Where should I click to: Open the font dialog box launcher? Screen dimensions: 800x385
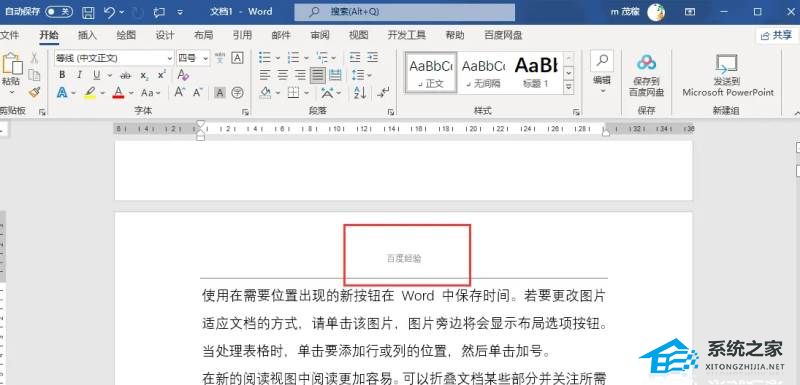pyautogui.click(x=245, y=112)
